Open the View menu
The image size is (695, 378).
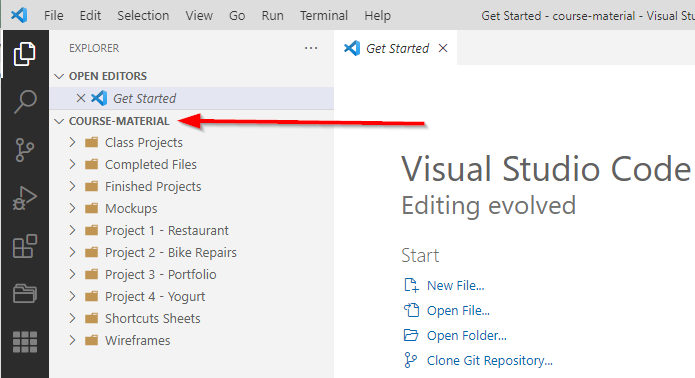coord(199,16)
